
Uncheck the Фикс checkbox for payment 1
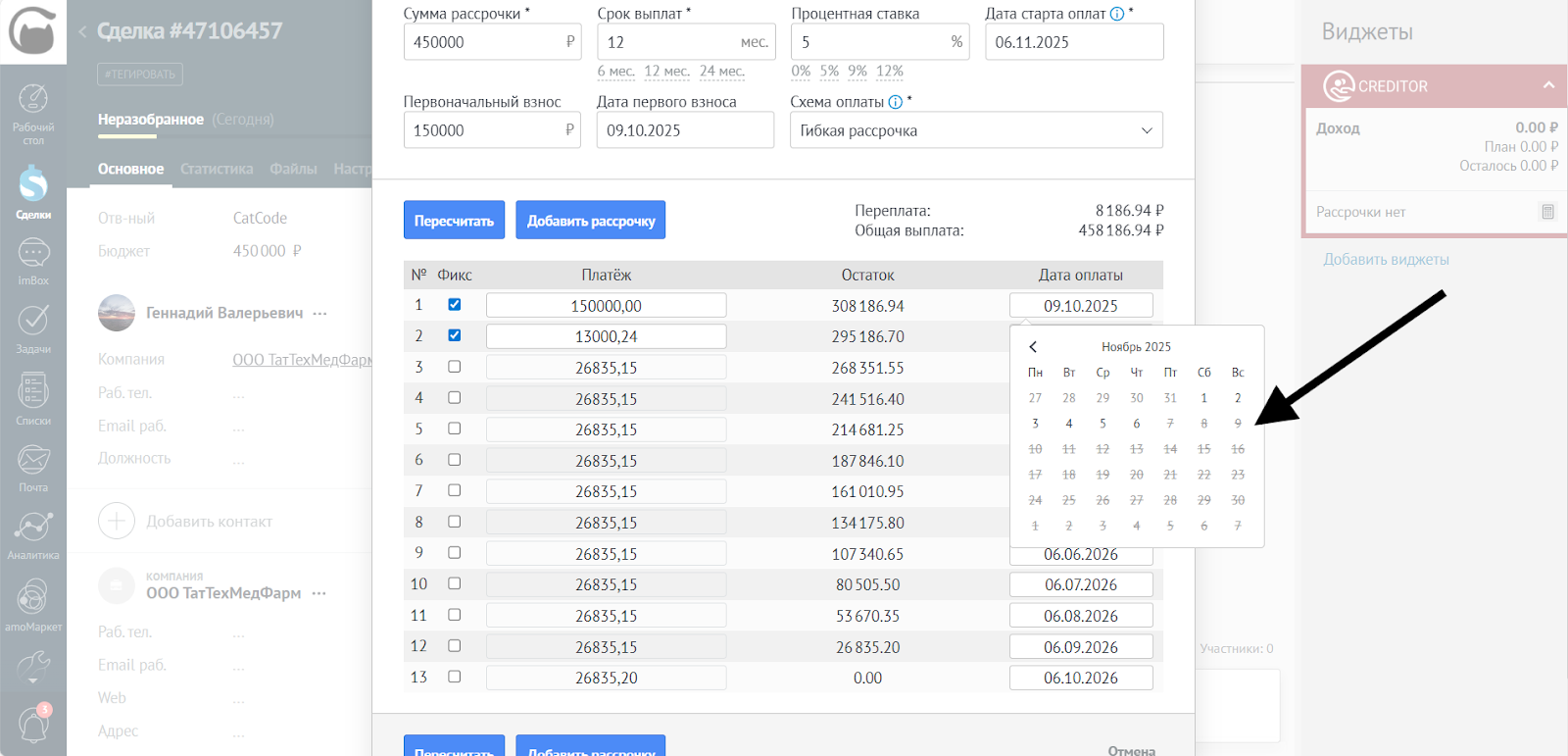[454, 305]
